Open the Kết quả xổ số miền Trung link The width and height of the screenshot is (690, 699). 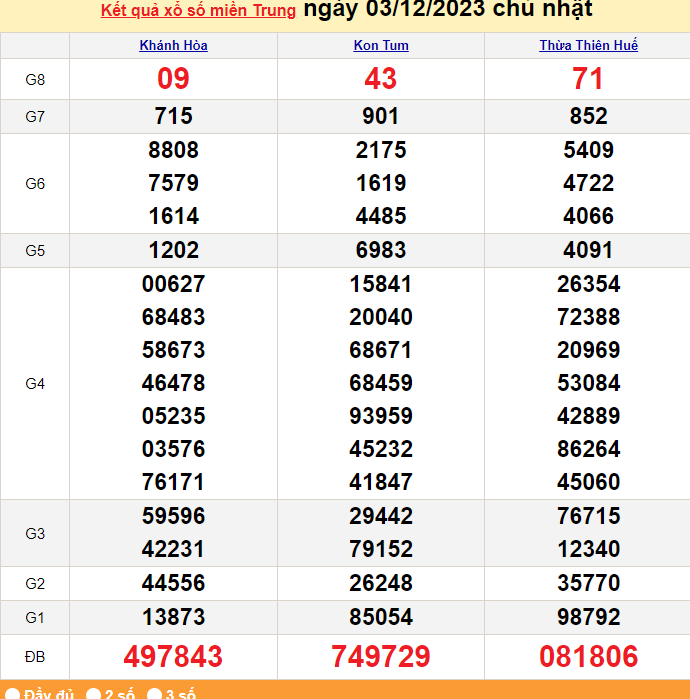click(x=198, y=11)
